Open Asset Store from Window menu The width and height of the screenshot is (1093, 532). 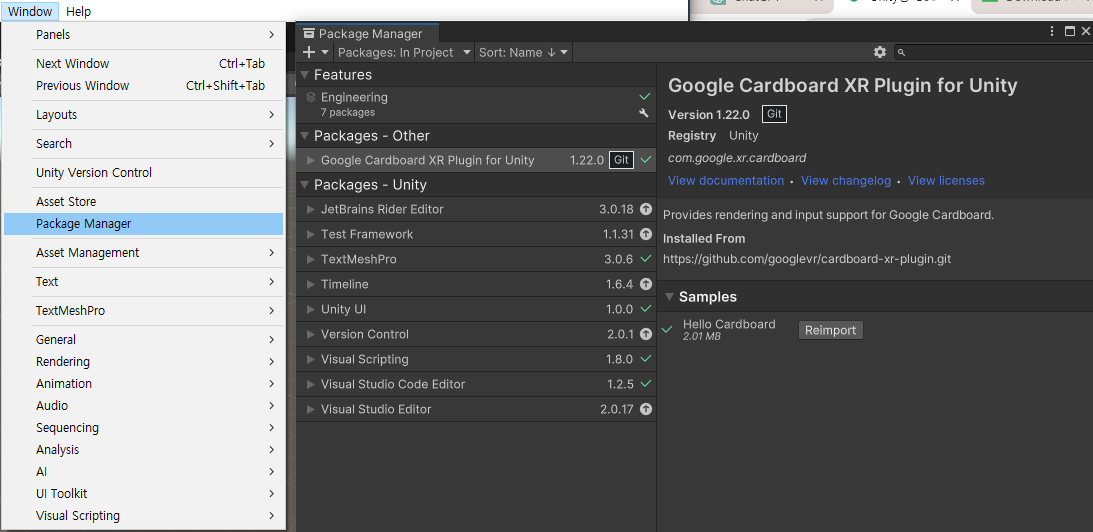point(144,202)
